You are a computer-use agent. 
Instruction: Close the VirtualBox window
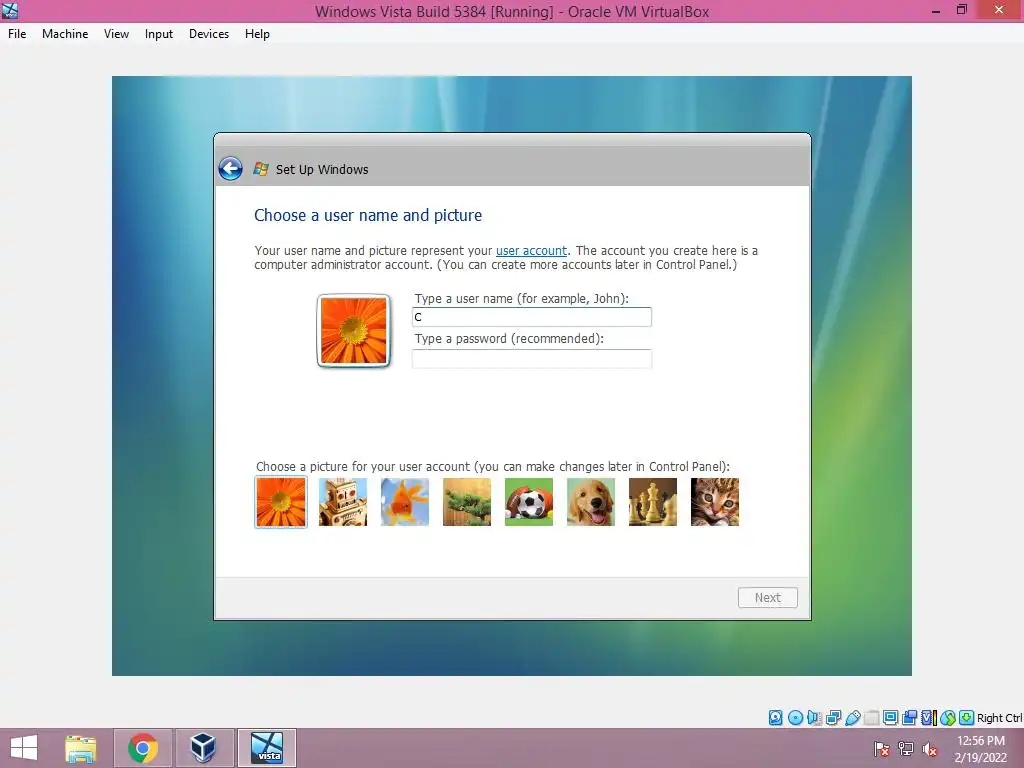[999, 10]
